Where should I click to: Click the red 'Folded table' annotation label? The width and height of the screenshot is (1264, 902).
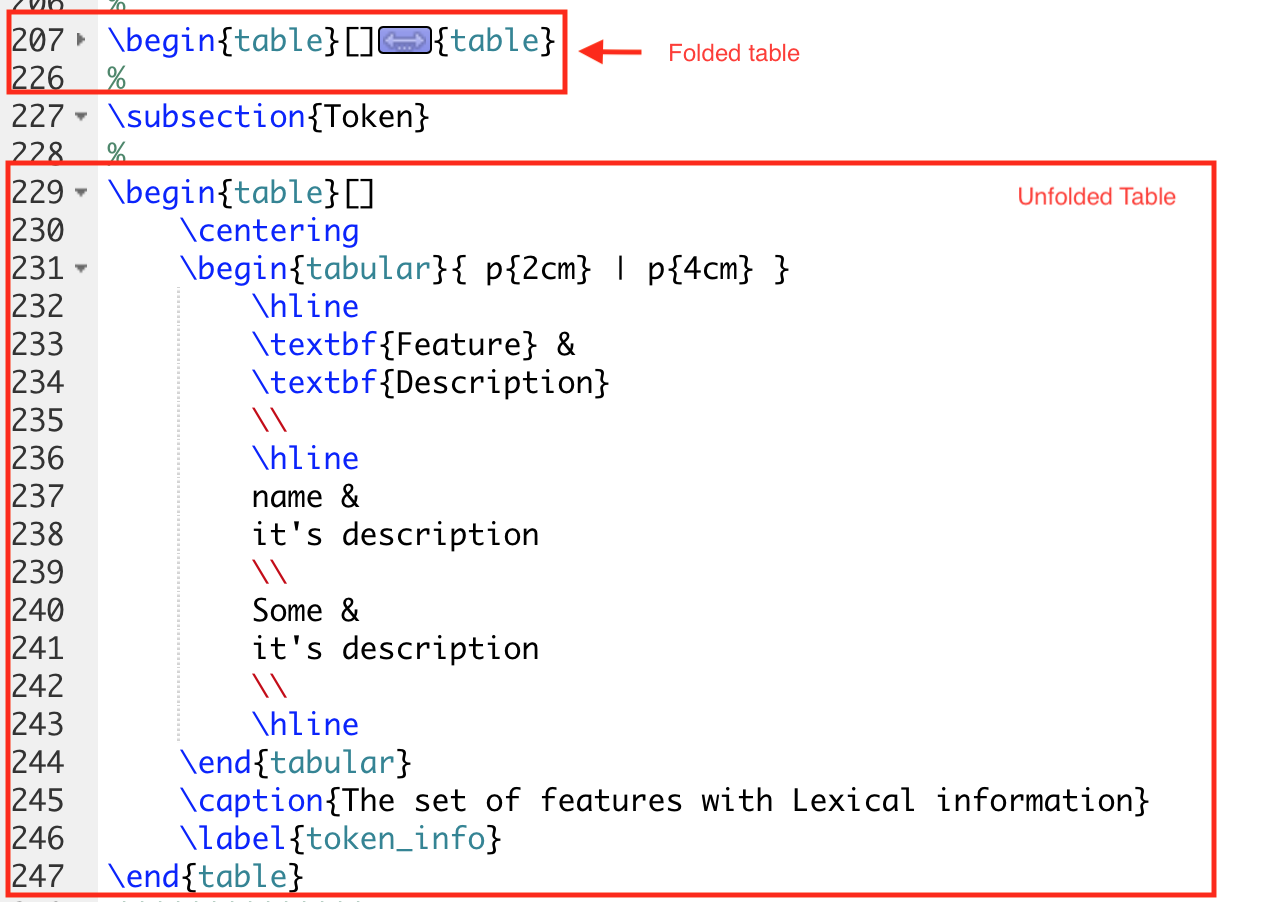[733, 53]
